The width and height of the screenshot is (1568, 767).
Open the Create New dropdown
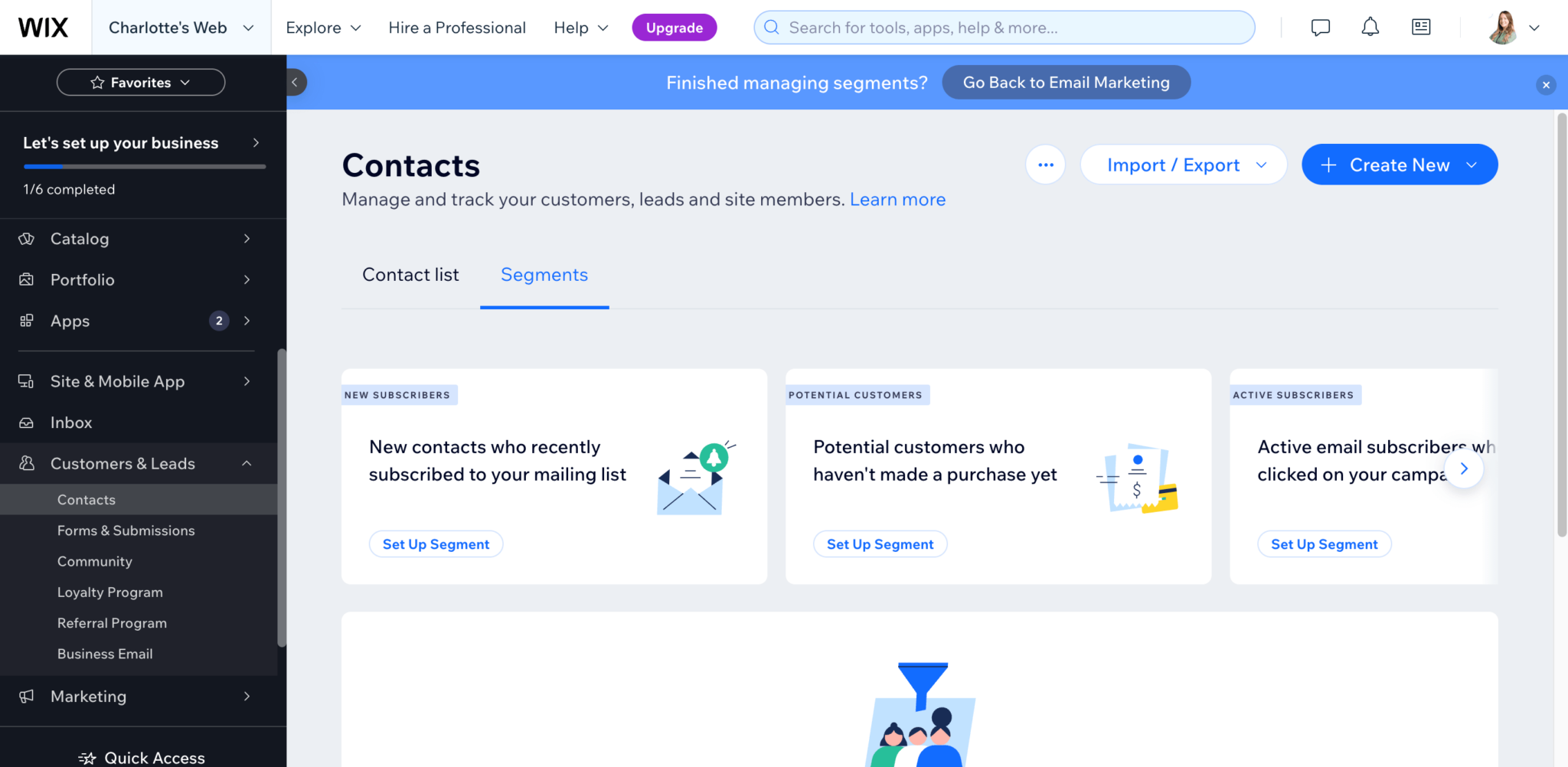(x=1399, y=165)
